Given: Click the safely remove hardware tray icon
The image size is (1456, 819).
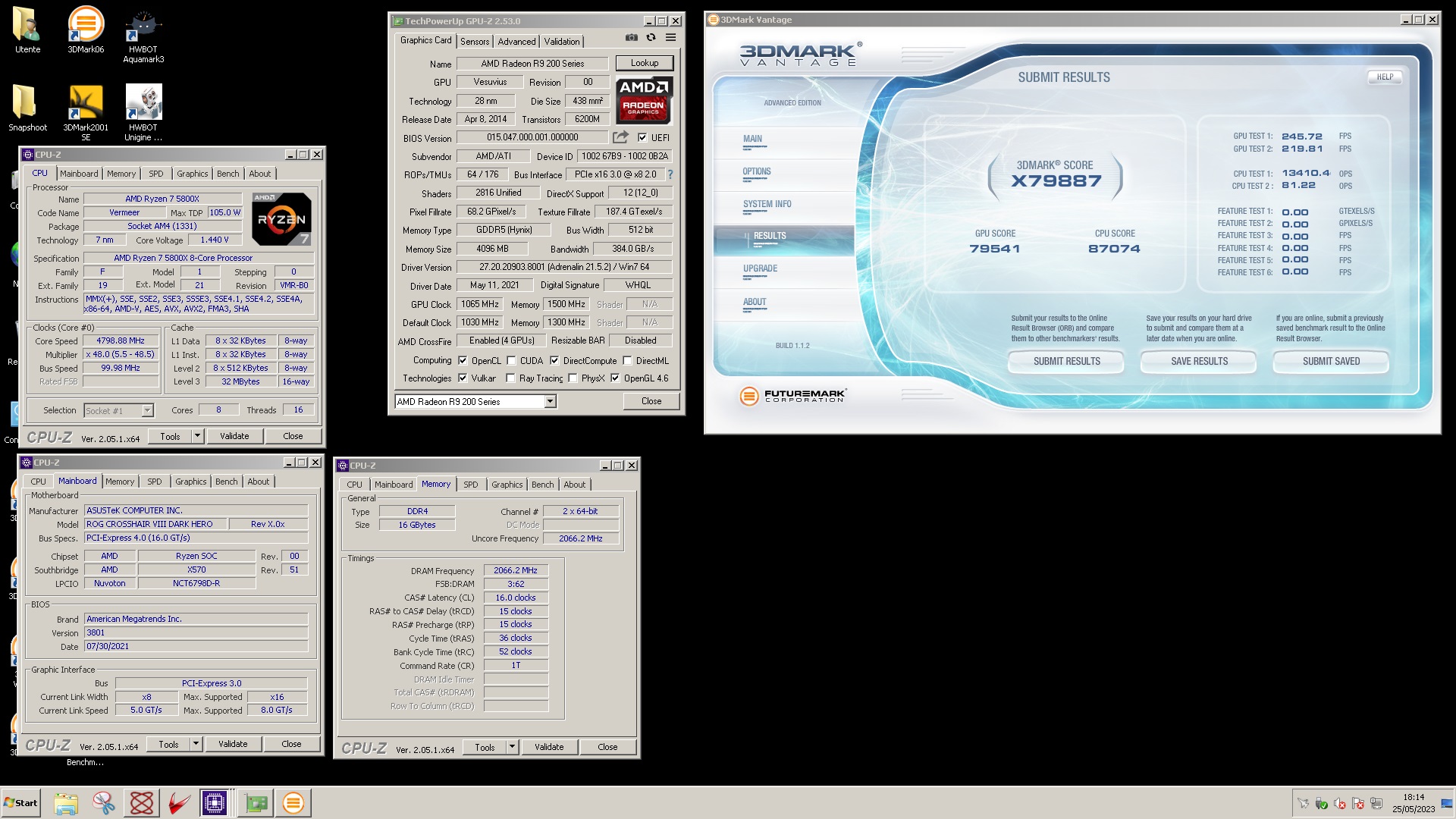Looking at the screenshot, I should coord(1321,804).
